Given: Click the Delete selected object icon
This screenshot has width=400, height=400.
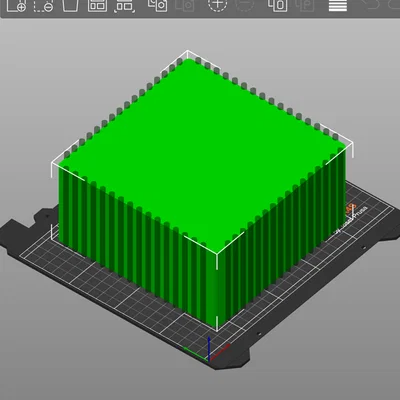Looking at the screenshot, I should pos(43,6).
